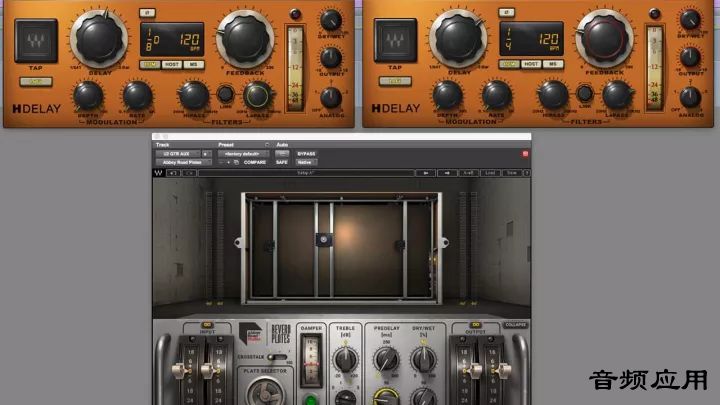Click the 1/4 delay display on right H-Delay

click(x=531, y=39)
